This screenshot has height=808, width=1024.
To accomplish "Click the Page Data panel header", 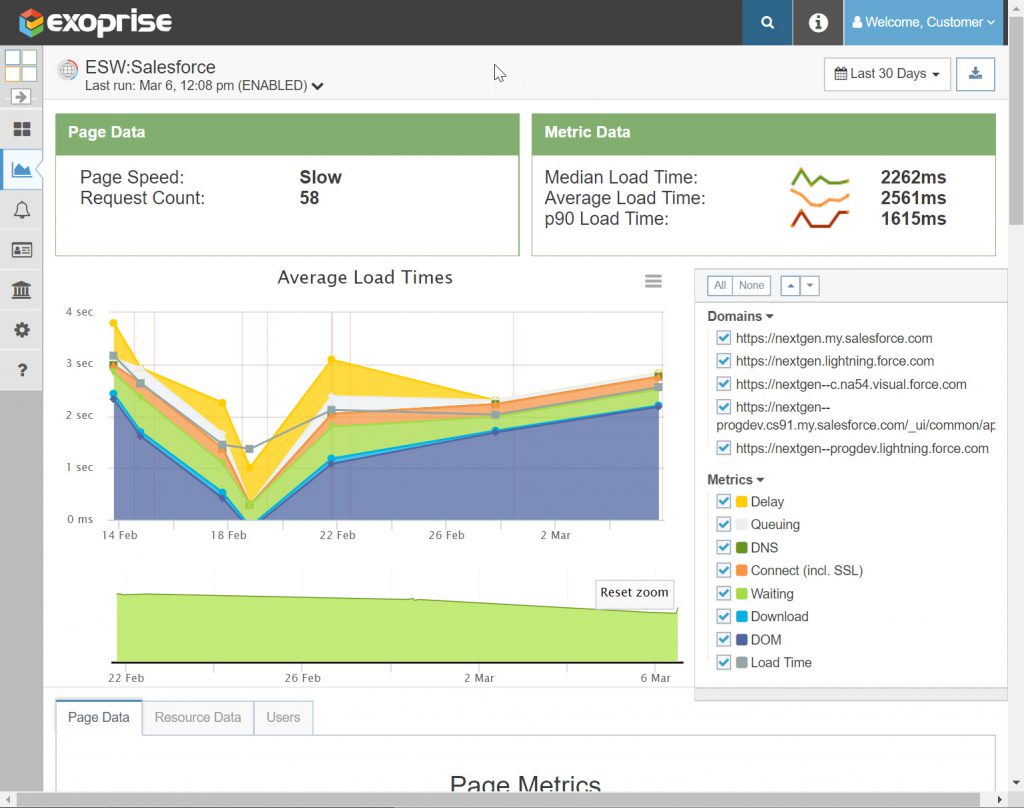I will tap(287, 134).
